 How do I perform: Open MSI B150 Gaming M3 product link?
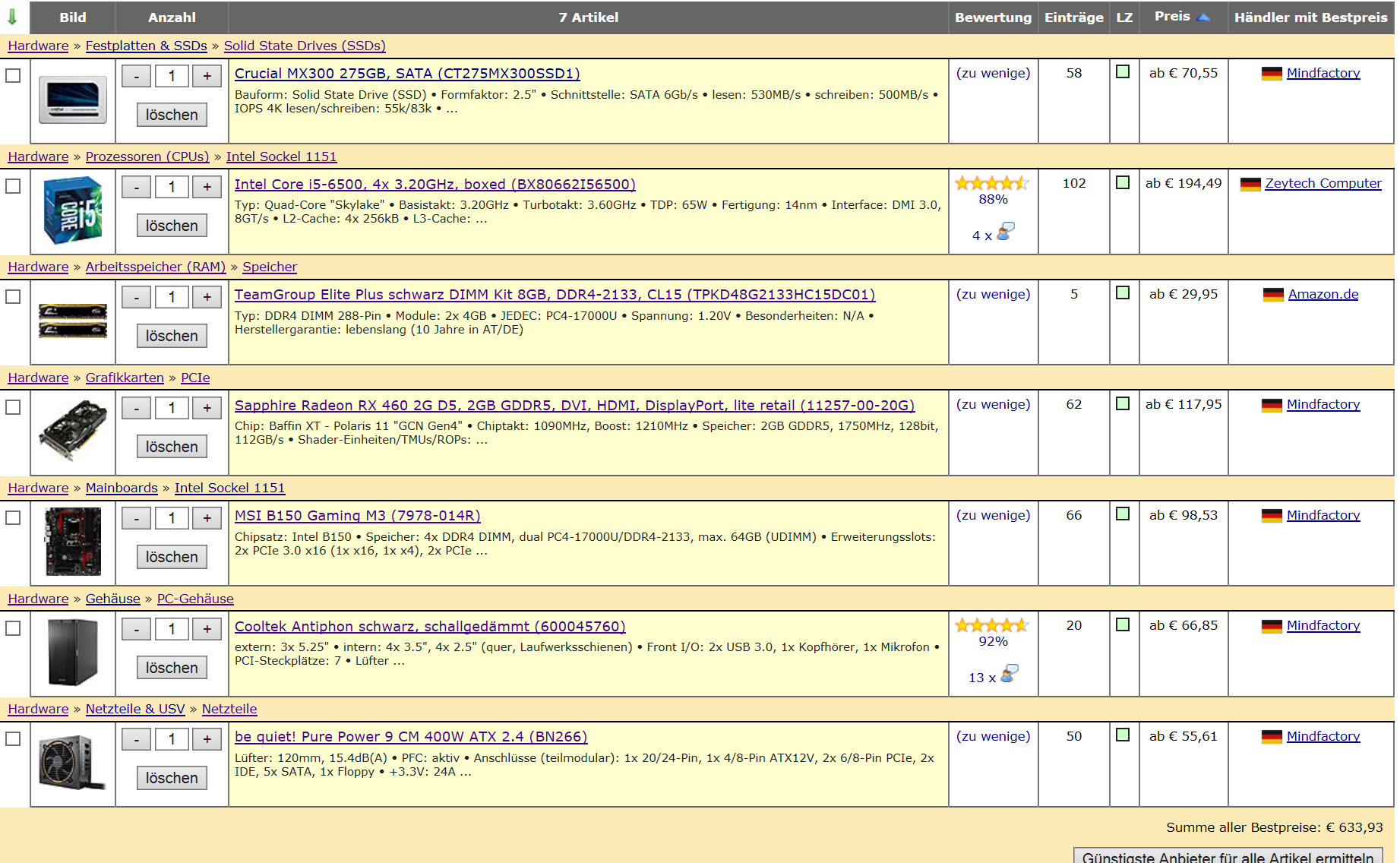tap(357, 516)
